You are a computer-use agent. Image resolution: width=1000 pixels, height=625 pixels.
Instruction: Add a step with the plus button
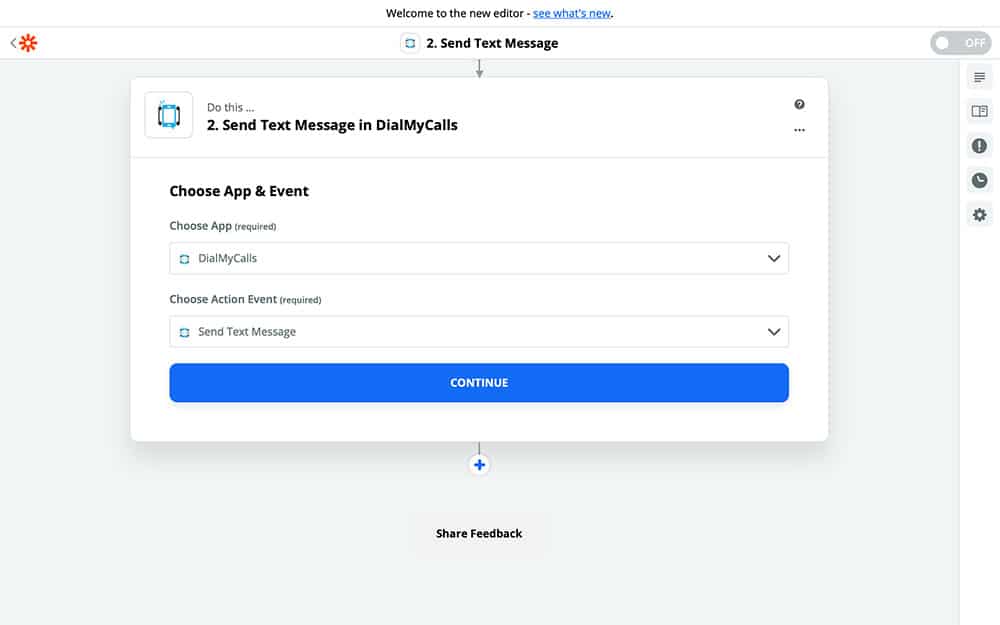(479, 465)
